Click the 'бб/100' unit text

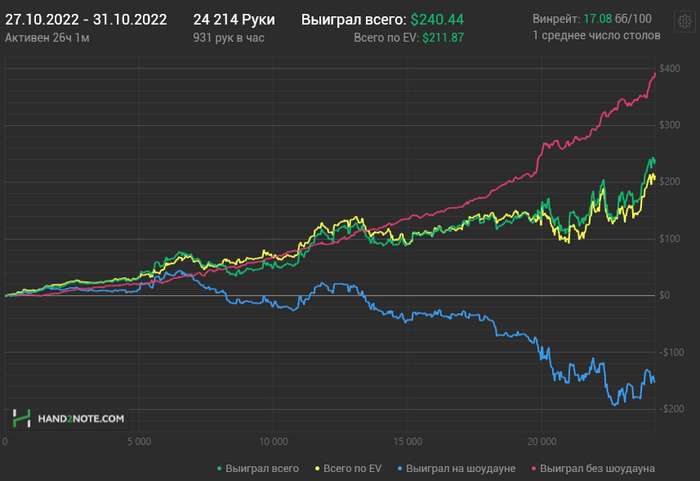[x=633, y=19]
